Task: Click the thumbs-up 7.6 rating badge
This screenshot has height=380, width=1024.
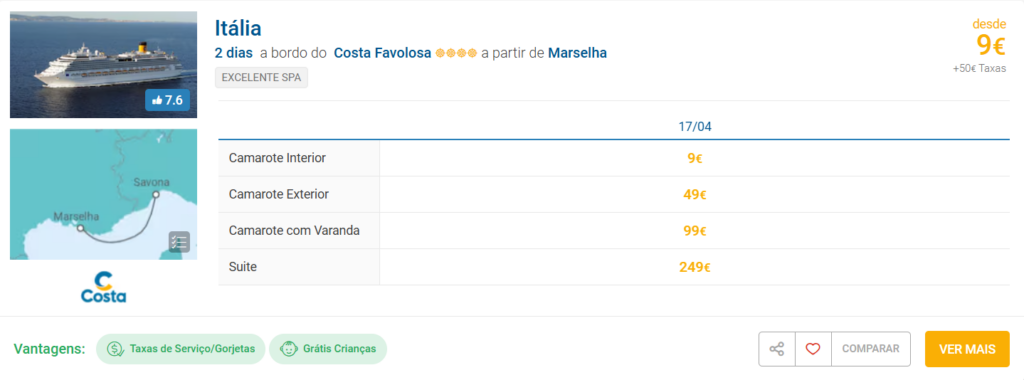Action: click(167, 100)
